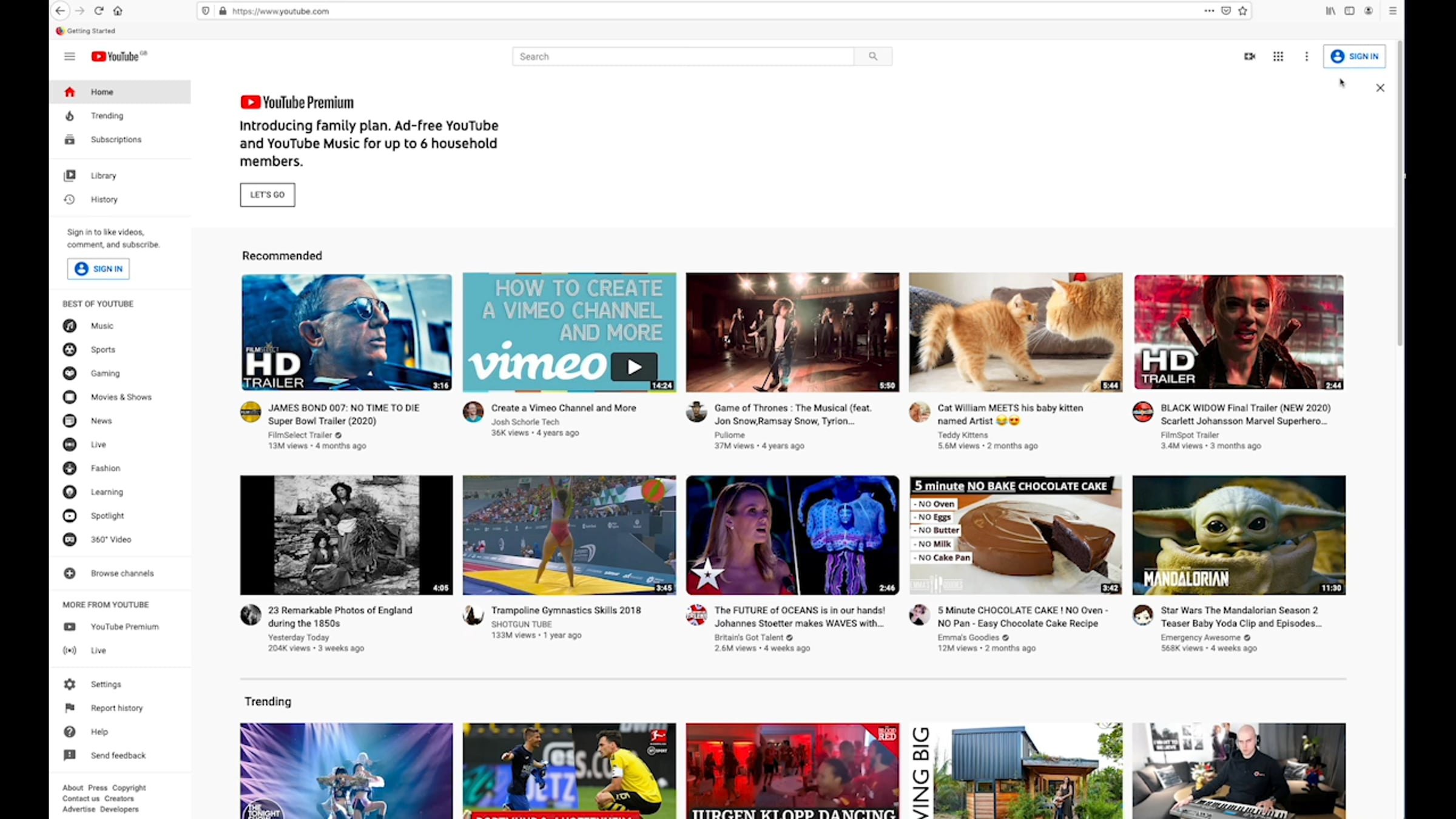Open Library in the sidebar

coord(120,175)
